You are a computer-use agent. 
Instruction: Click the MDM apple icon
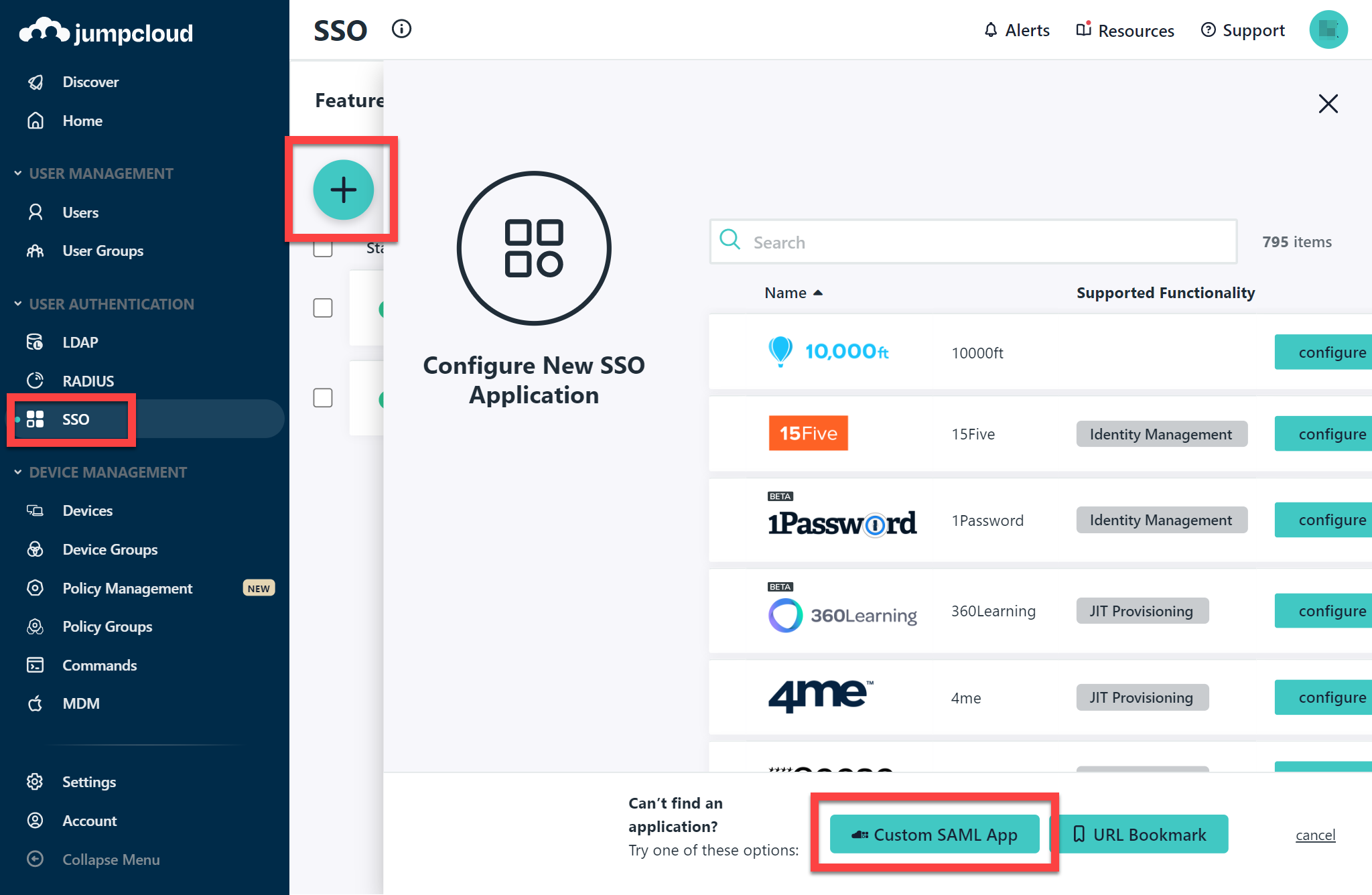coord(36,703)
